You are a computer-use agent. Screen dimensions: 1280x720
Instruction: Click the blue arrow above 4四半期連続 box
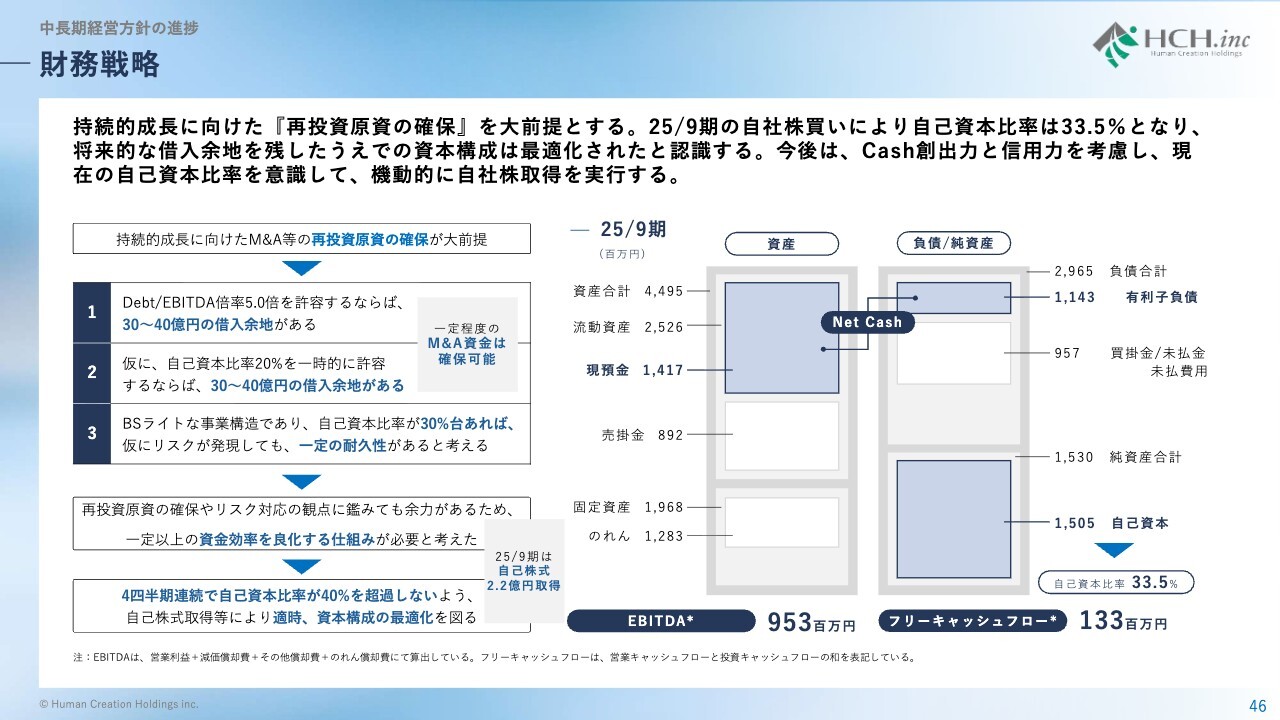coord(301,565)
